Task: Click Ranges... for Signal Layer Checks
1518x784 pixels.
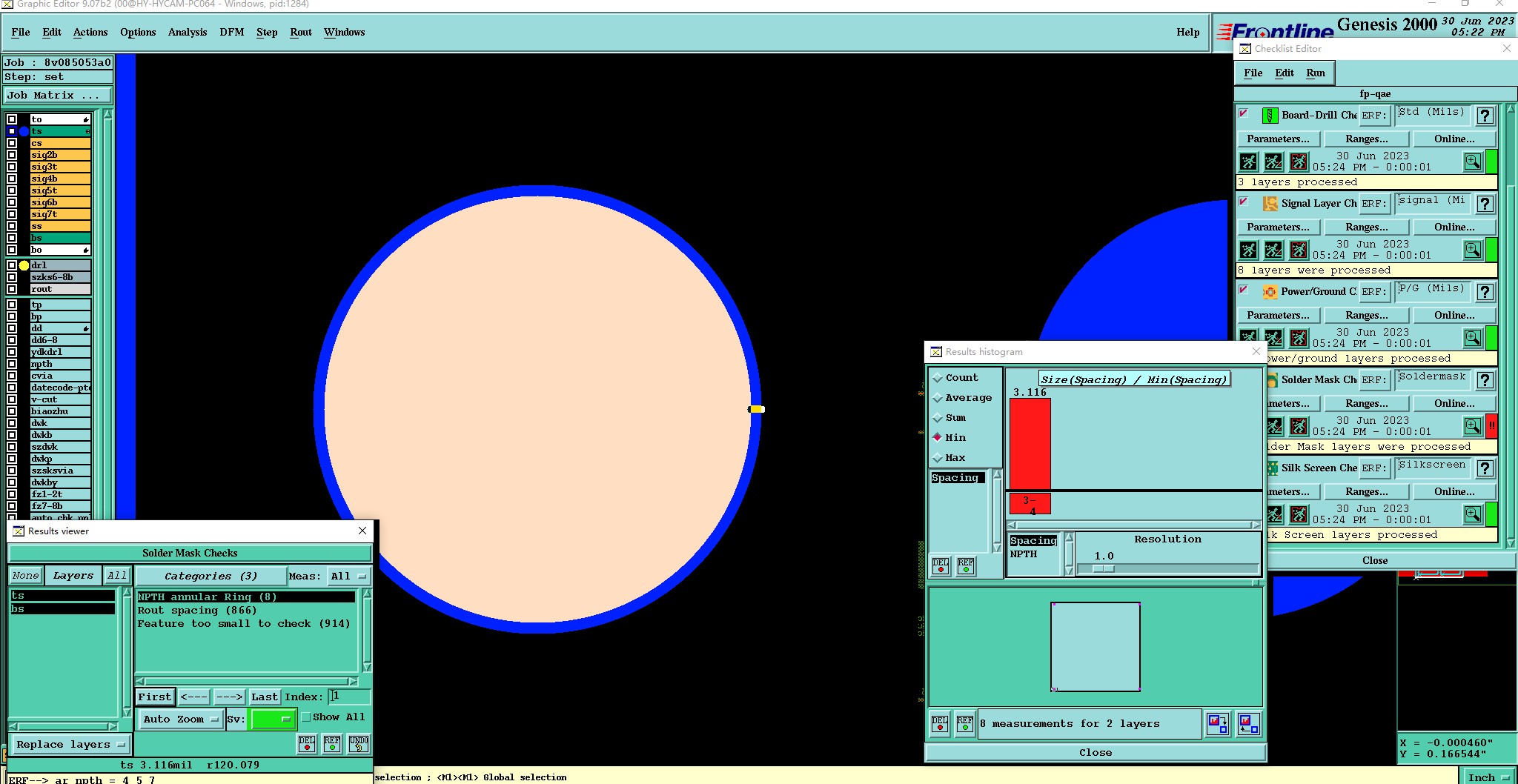Action: click(1366, 227)
